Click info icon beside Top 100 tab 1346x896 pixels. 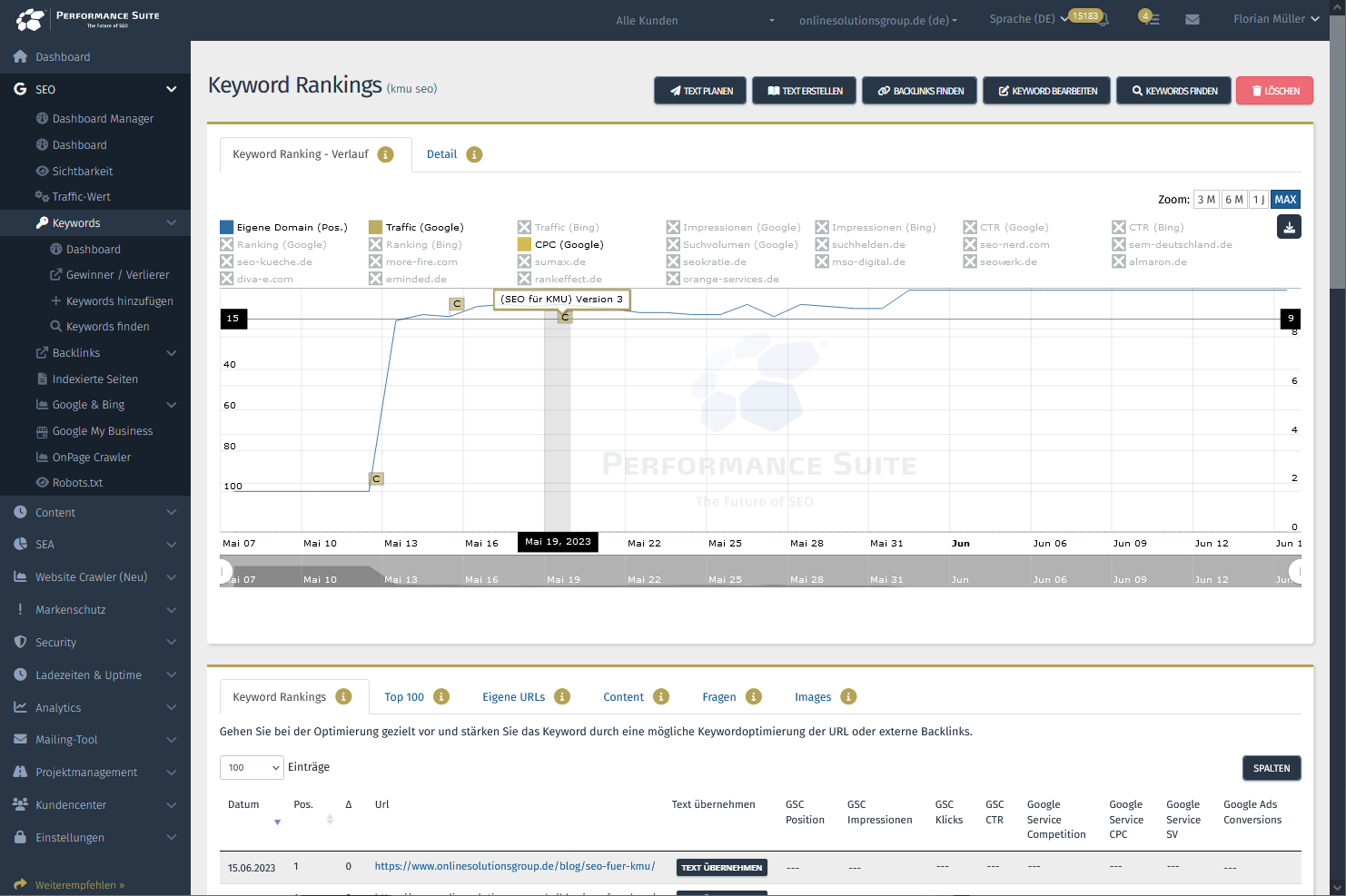tap(441, 696)
